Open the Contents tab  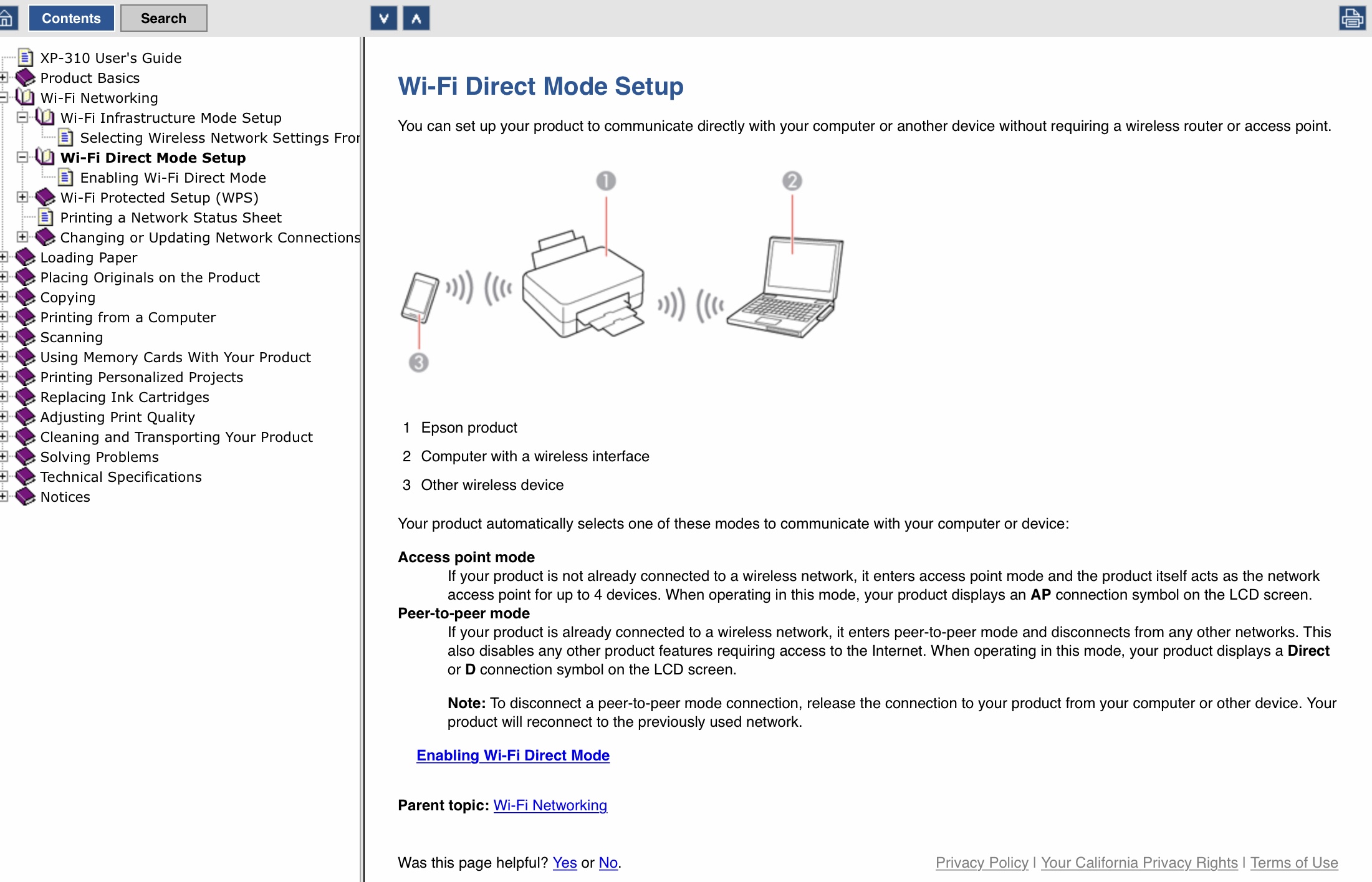[x=71, y=18]
